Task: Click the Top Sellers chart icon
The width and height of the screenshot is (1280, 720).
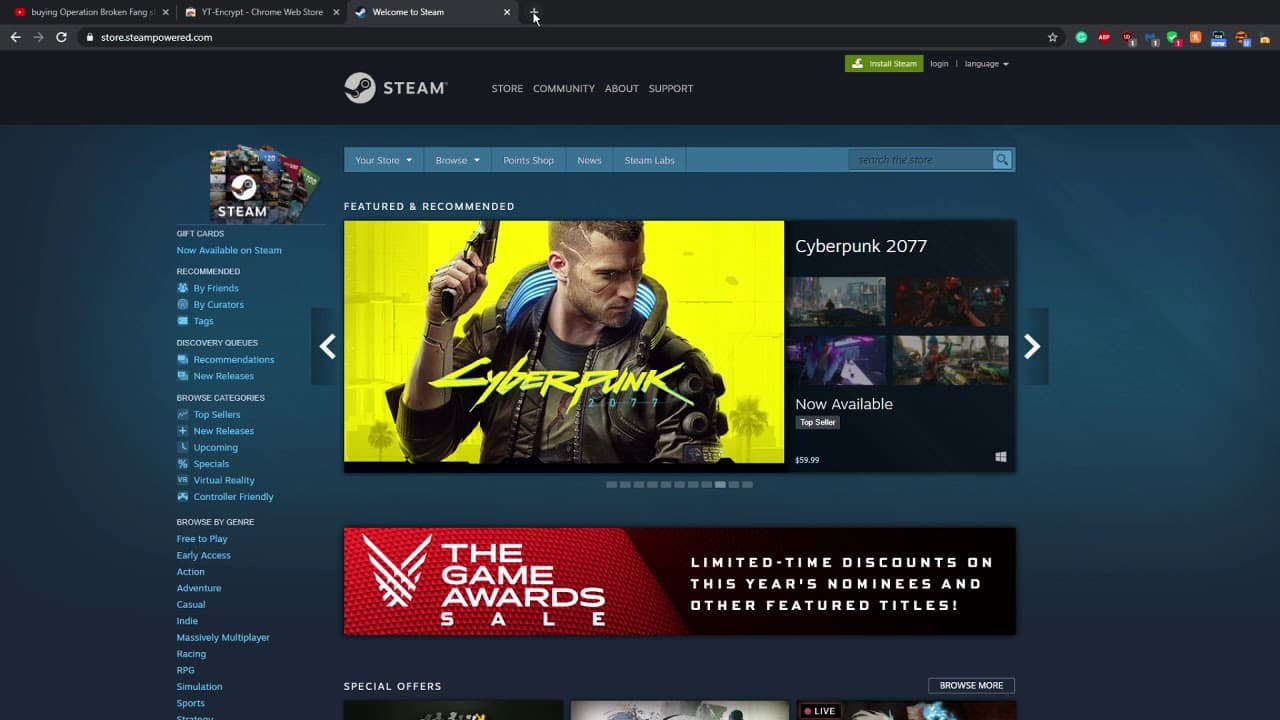Action: [x=182, y=414]
